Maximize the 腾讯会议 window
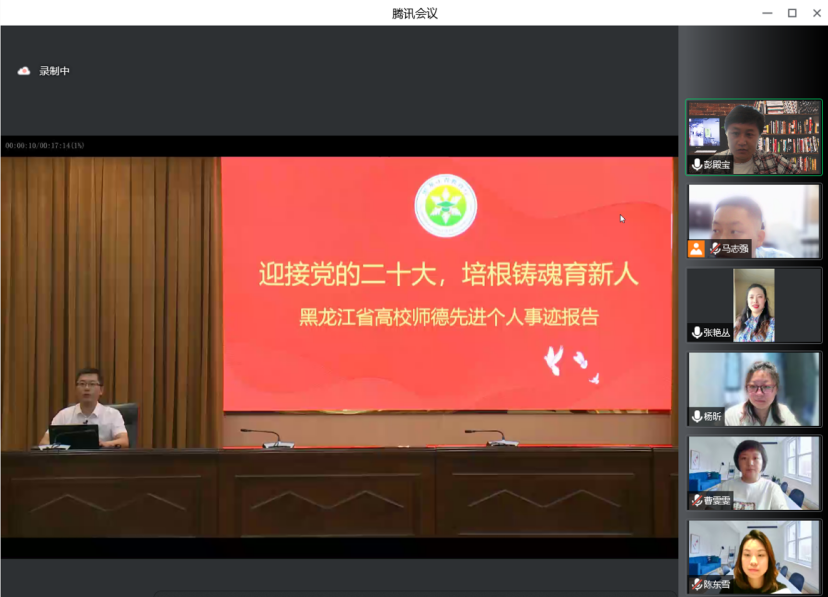828x597 pixels. point(792,13)
